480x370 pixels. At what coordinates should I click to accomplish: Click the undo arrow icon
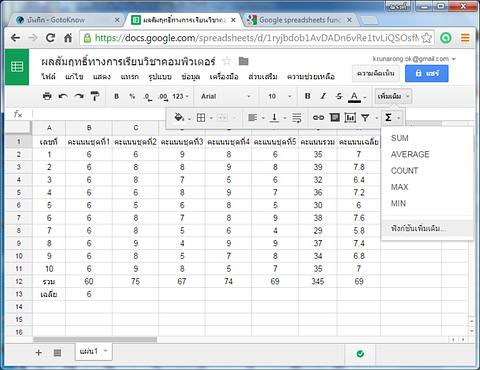pos(63,96)
